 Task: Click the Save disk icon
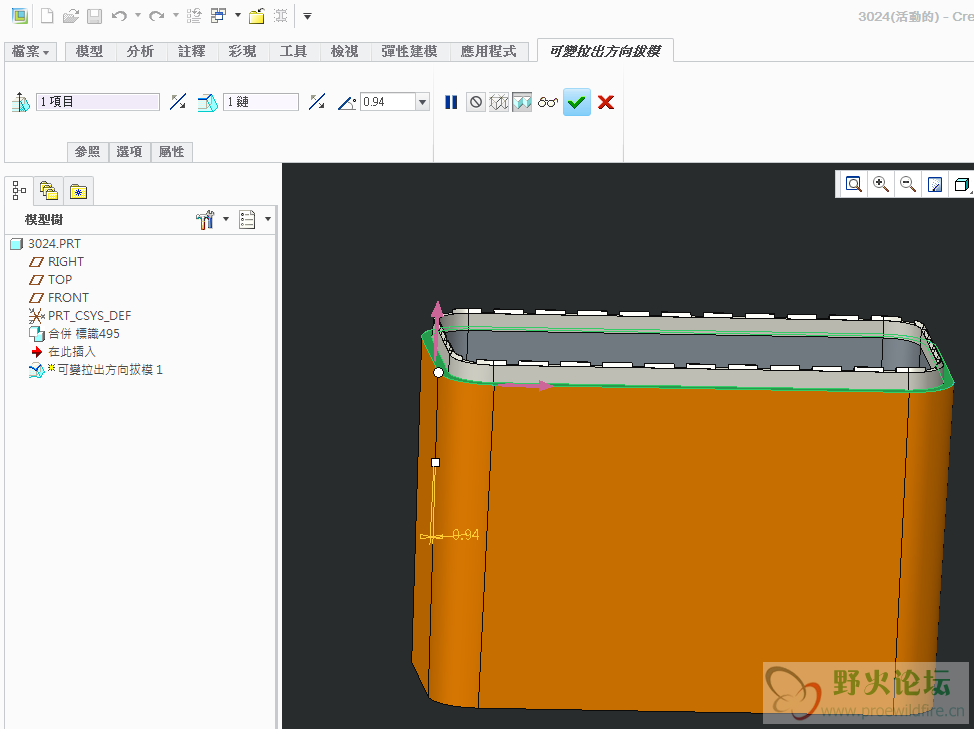[94, 16]
